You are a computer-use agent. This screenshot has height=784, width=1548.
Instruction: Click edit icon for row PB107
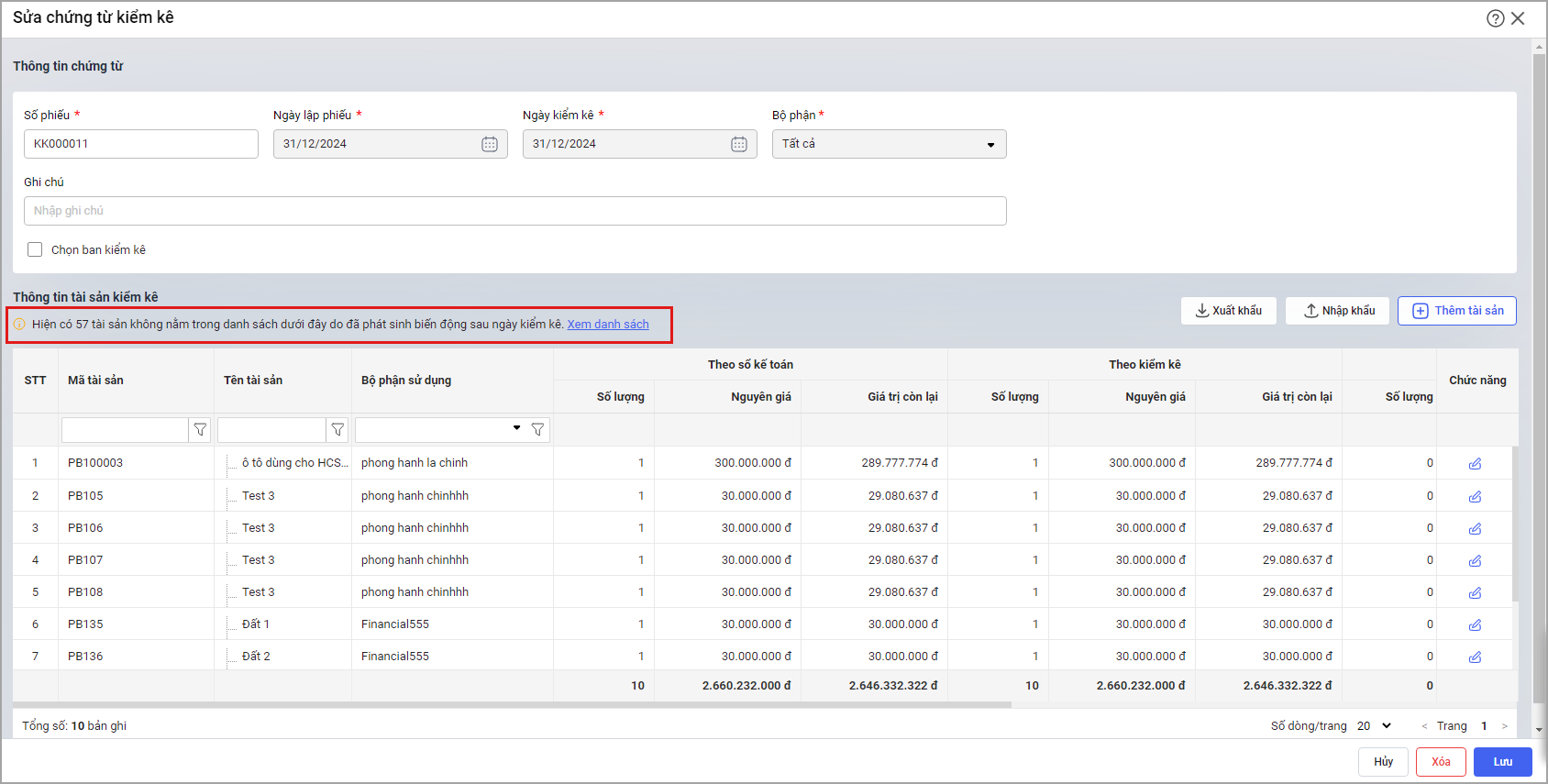tap(1475, 560)
